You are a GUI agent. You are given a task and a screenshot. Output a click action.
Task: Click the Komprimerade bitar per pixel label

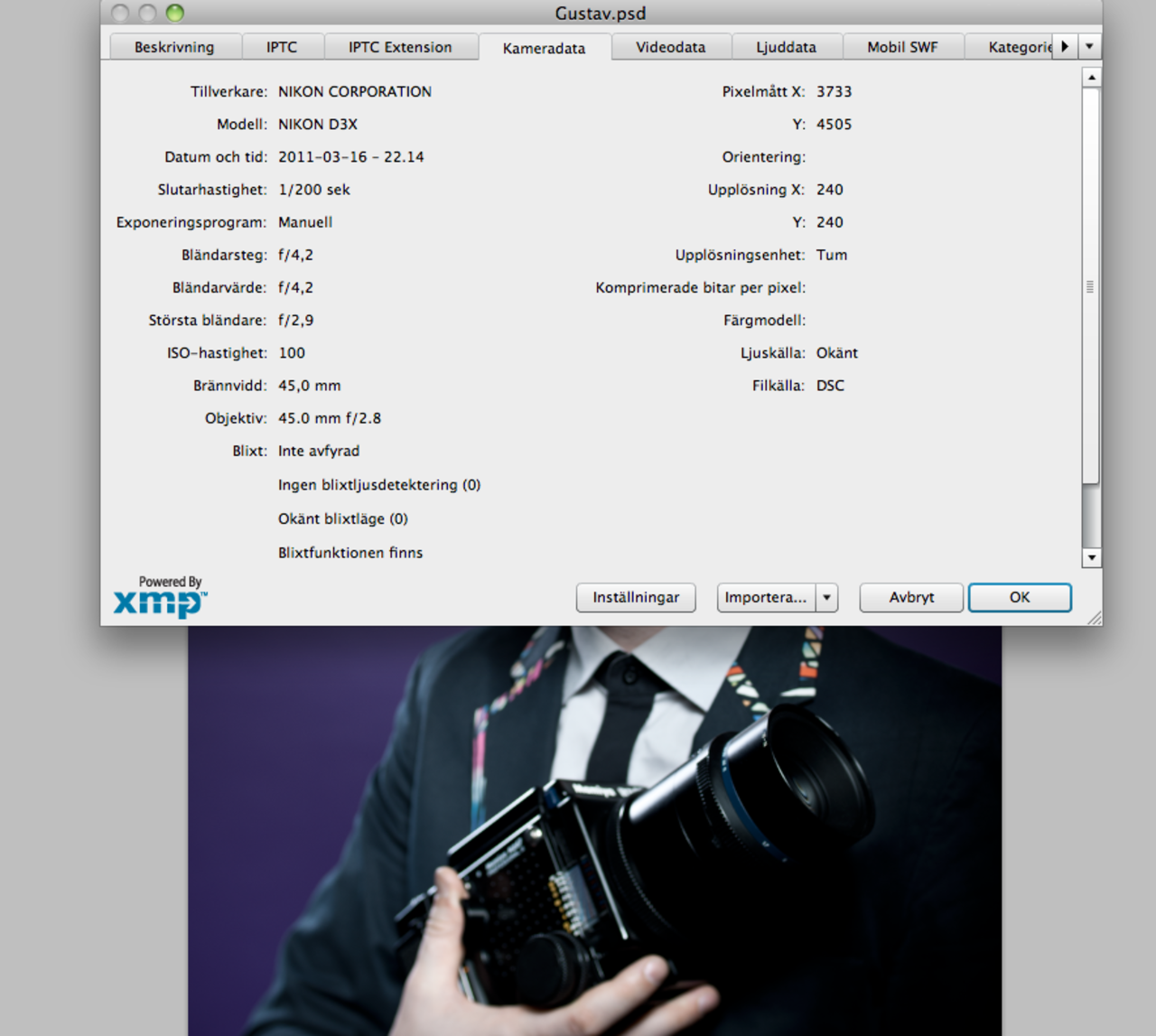[701, 287]
